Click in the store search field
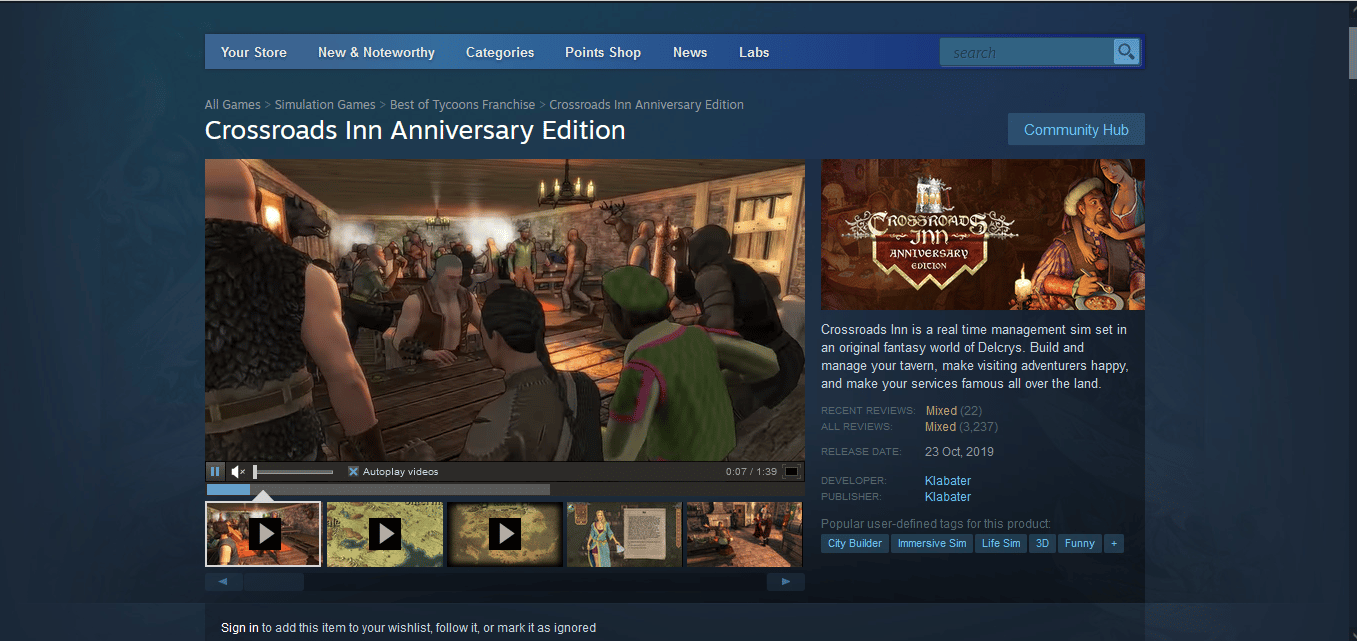The width and height of the screenshot is (1357, 641). point(1027,52)
